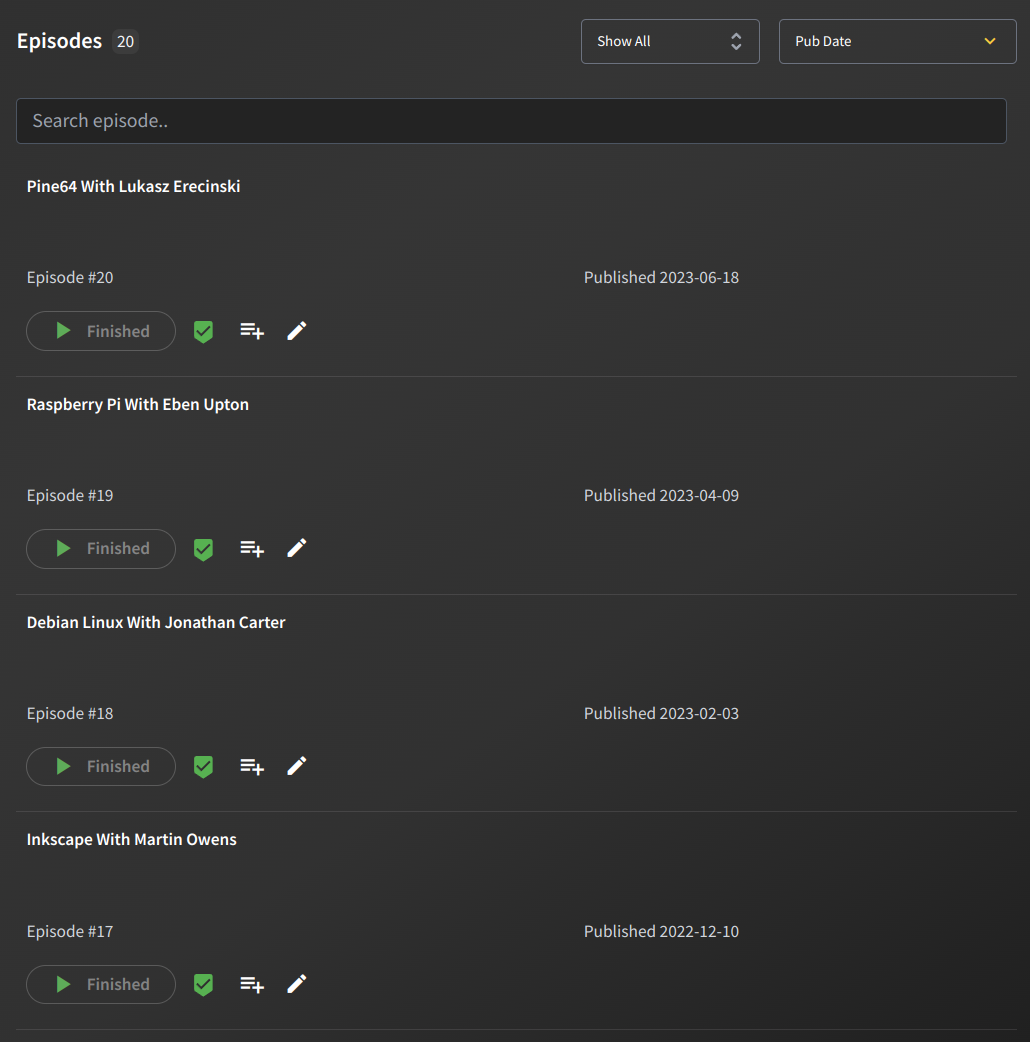Click pencil edit icon for Episode #19

(297, 548)
